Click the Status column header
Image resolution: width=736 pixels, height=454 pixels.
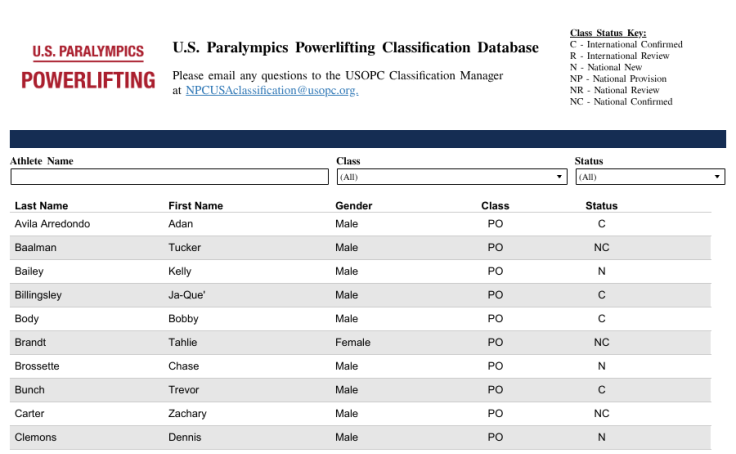[x=601, y=206]
